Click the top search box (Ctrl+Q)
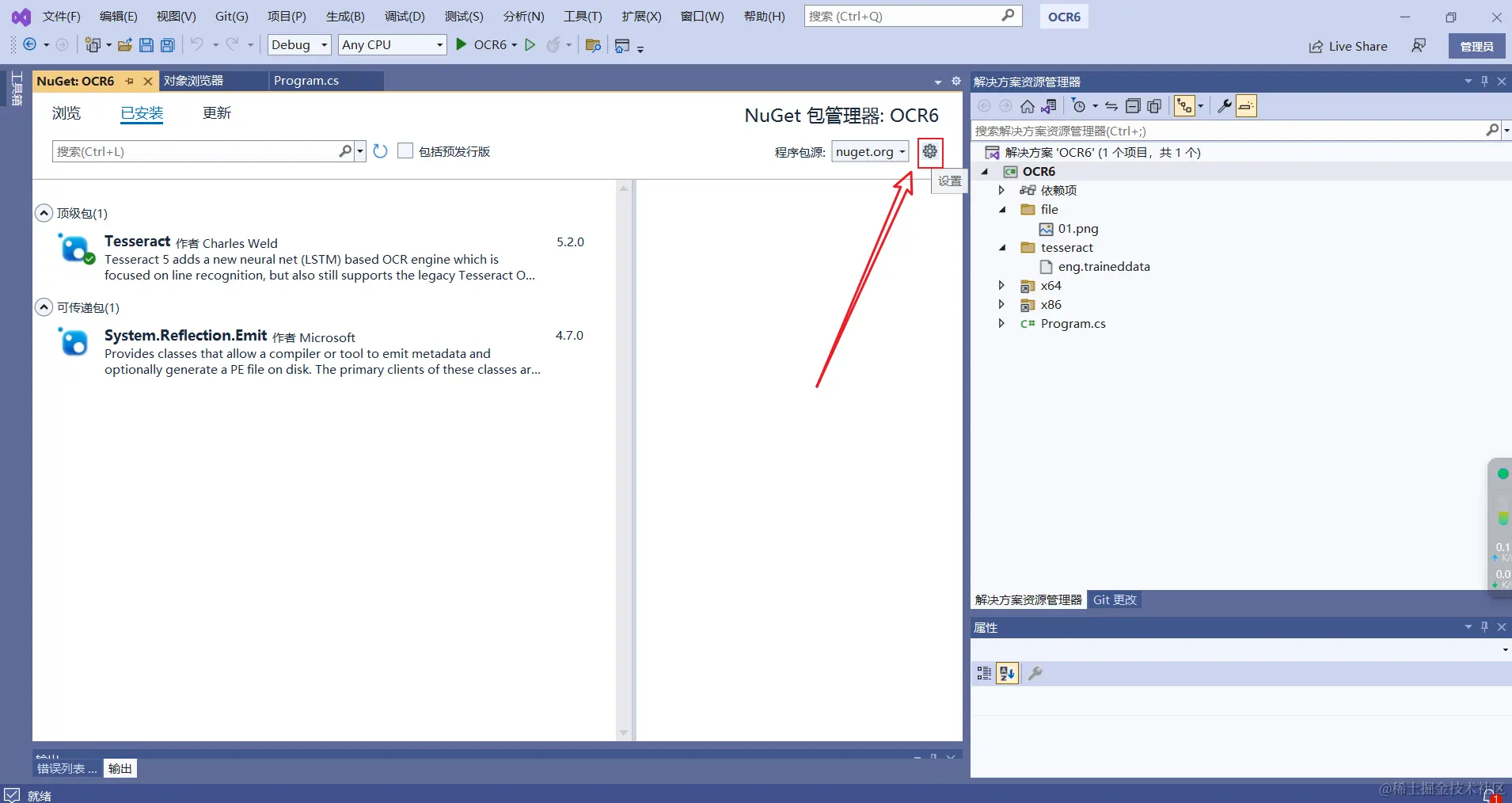Viewport: 1512px width, 803px height. point(913,16)
